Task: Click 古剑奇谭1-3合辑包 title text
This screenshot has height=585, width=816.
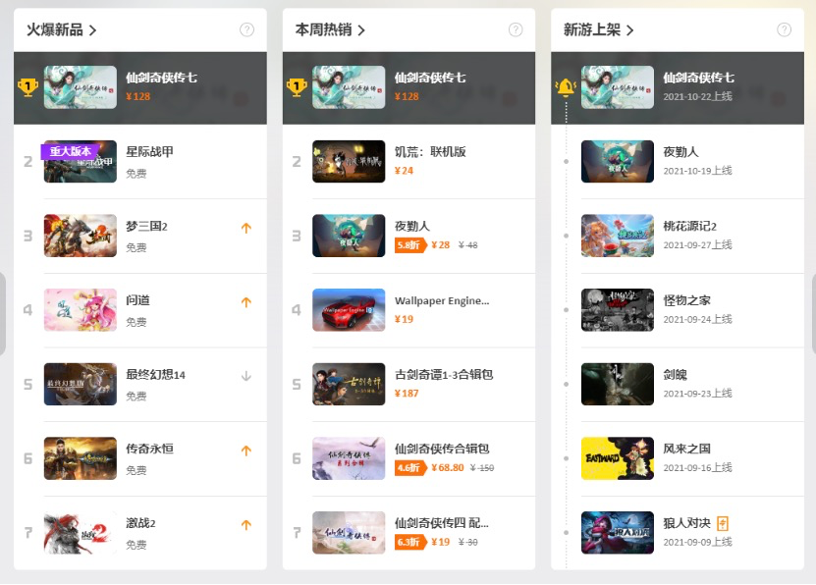Action: (444, 374)
